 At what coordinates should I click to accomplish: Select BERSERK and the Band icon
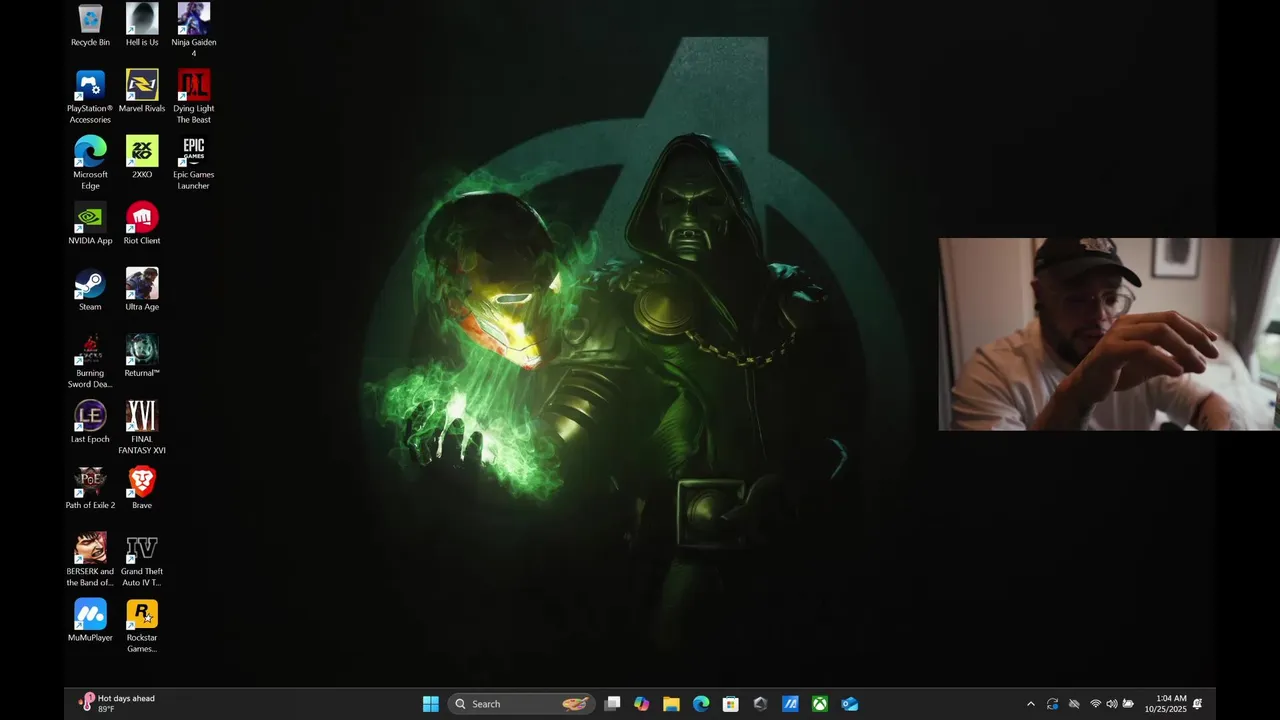coord(90,559)
